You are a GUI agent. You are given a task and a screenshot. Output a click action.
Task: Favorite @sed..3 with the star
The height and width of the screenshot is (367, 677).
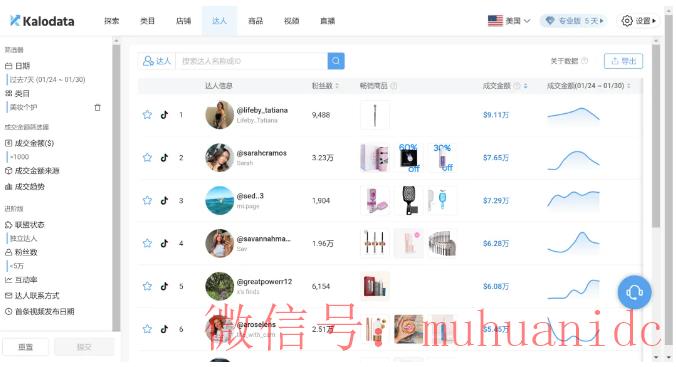[x=147, y=200]
